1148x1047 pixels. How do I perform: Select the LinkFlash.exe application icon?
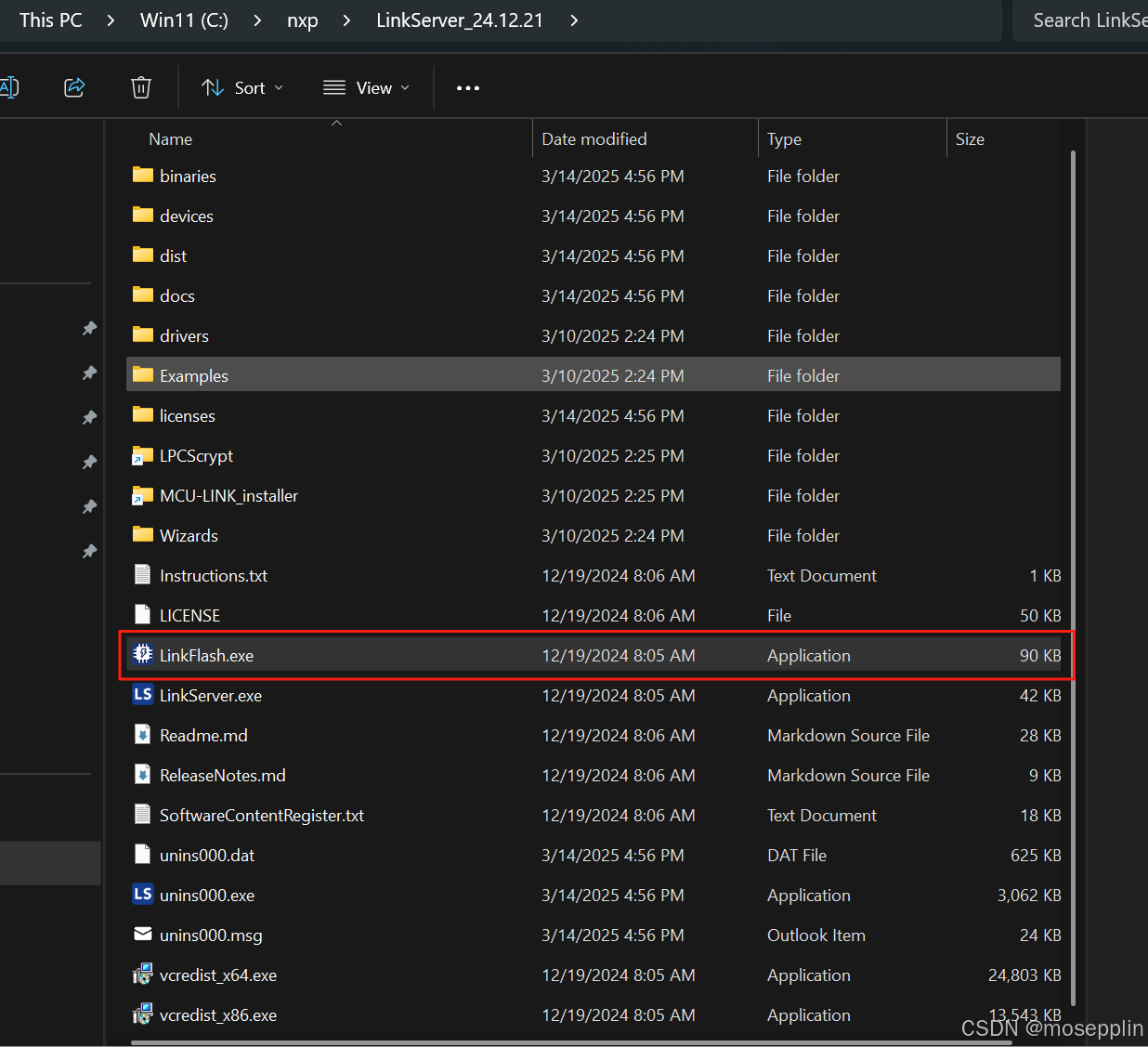point(142,654)
